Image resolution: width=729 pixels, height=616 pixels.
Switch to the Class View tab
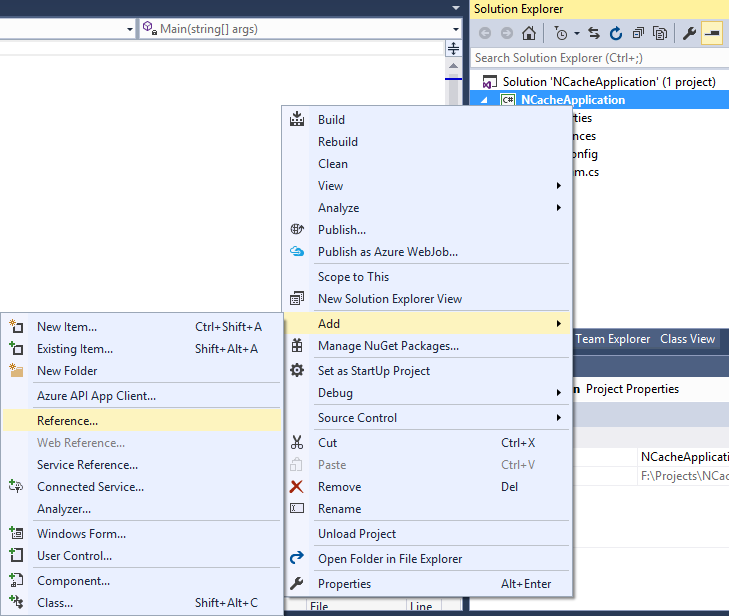point(687,339)
